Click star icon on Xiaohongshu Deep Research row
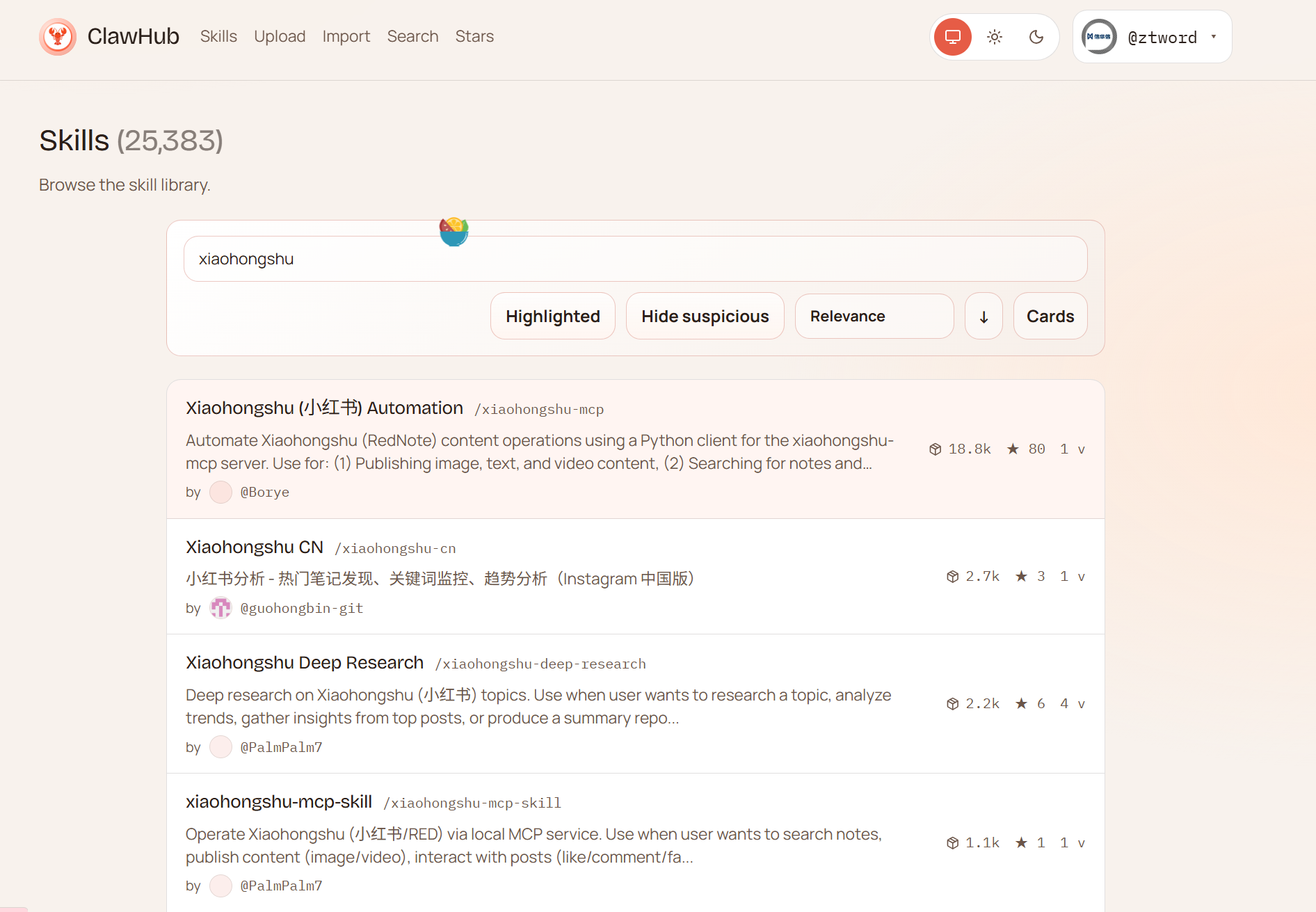This screenshot has height=912, width=1316. point(1022,703)
